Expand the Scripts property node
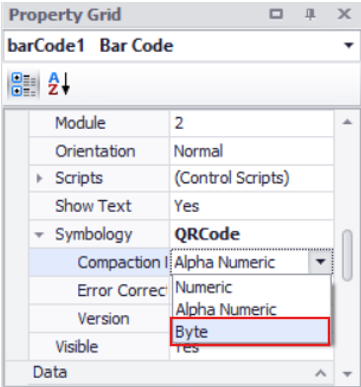The image size is (361, 387). (39, 178)
